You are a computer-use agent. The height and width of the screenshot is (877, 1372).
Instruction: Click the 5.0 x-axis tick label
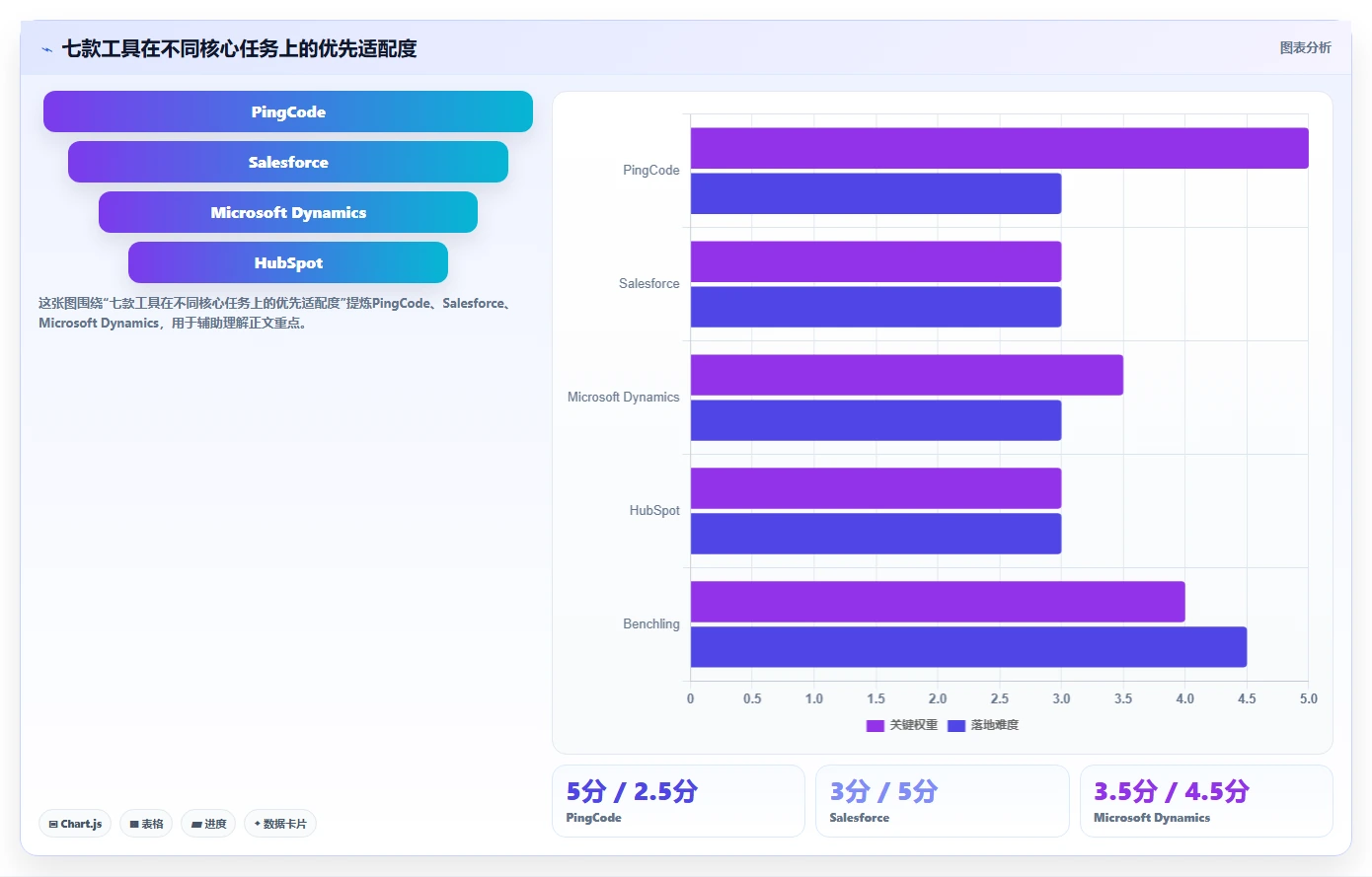point(1308,698)
